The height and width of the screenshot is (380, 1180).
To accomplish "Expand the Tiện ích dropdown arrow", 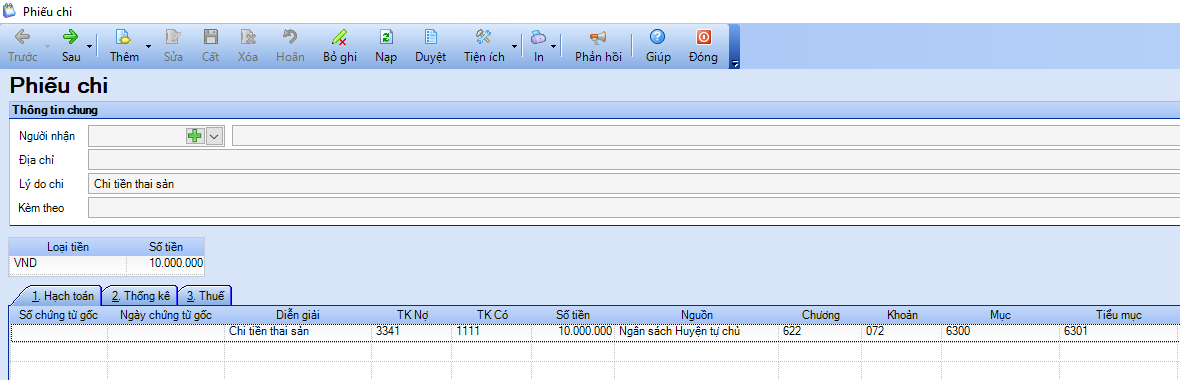I will point(515,46).
